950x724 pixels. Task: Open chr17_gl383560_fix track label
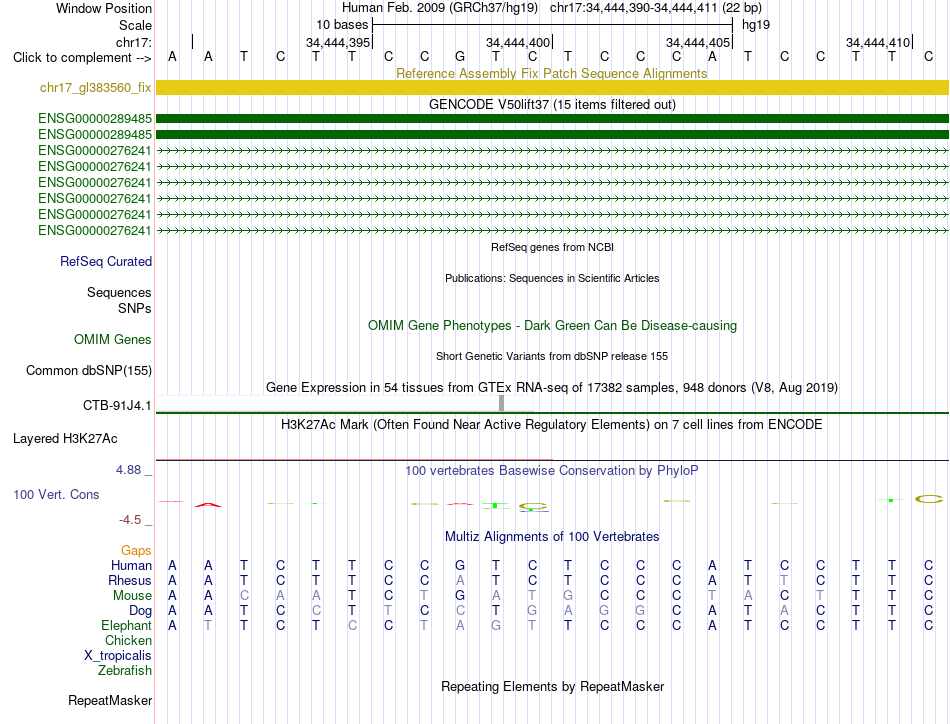95,88
